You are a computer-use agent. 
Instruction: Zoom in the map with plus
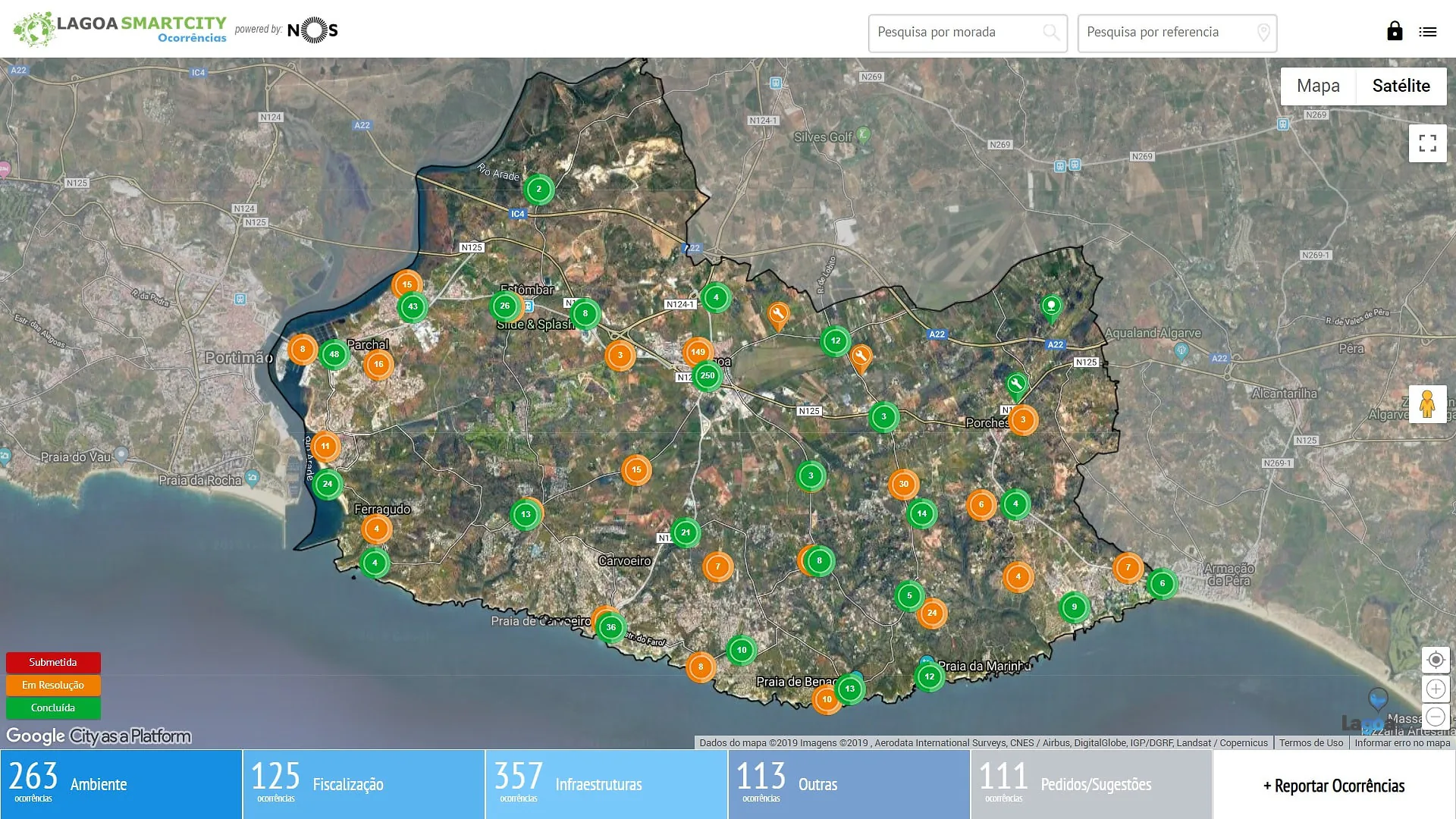coord(1435,689)
